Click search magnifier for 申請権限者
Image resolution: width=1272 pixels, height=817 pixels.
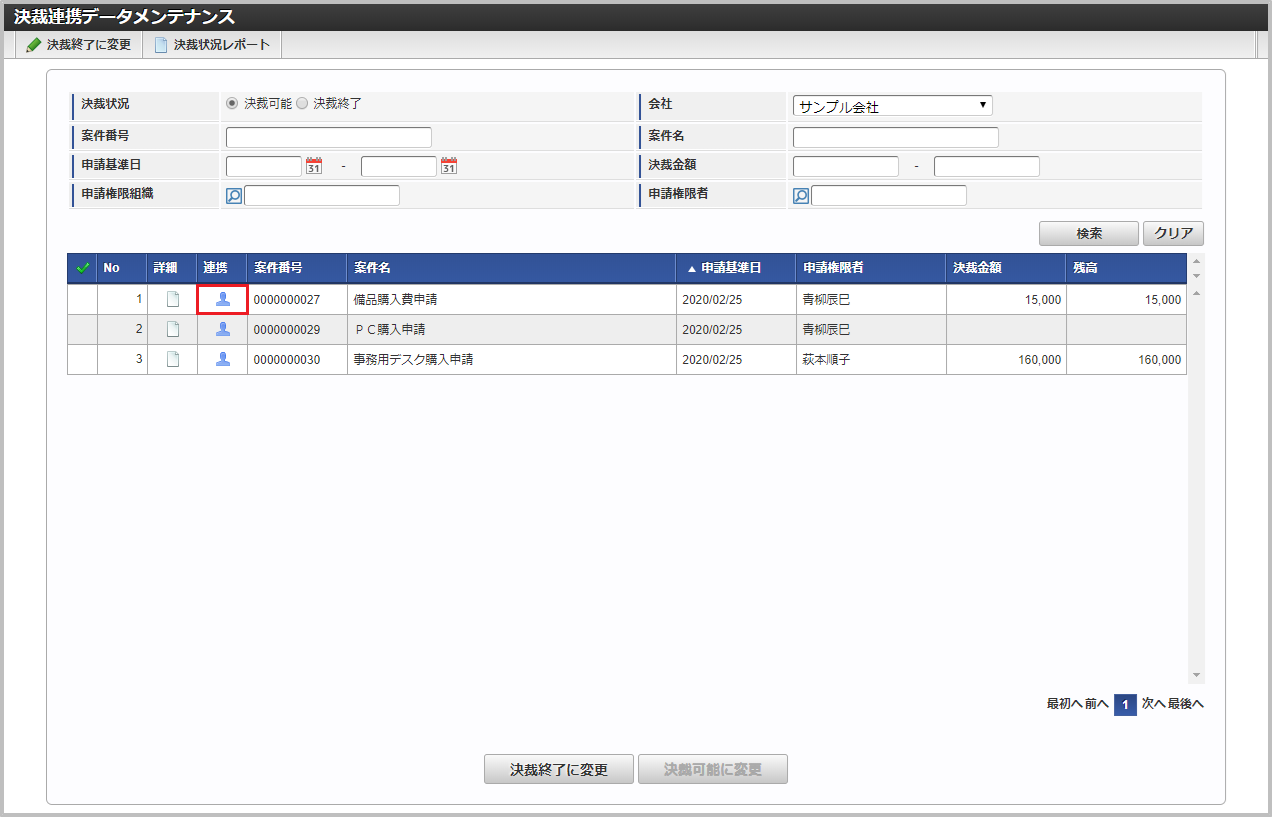point(801,196)
